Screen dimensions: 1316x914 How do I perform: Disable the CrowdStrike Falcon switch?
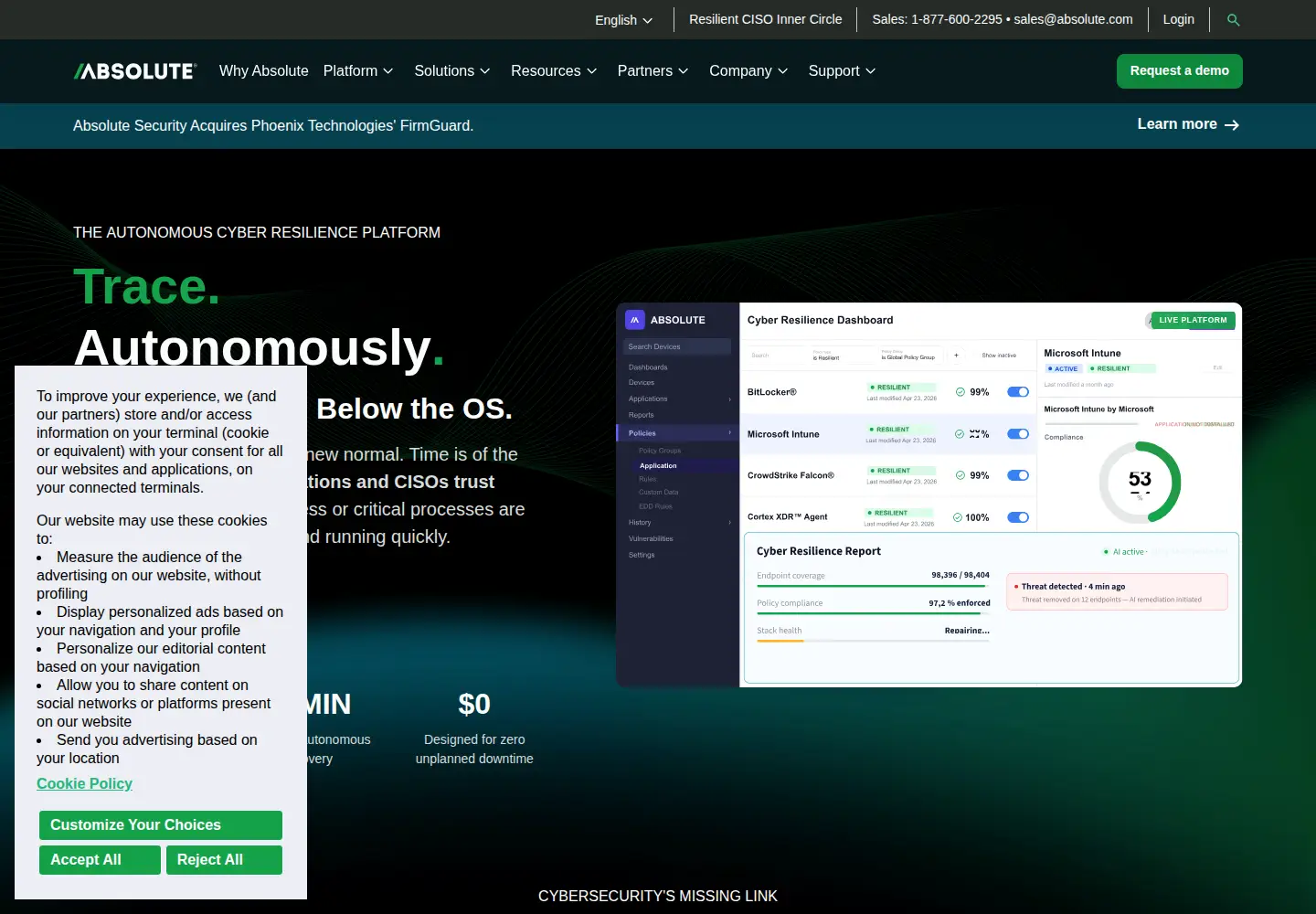point(1018,475)
